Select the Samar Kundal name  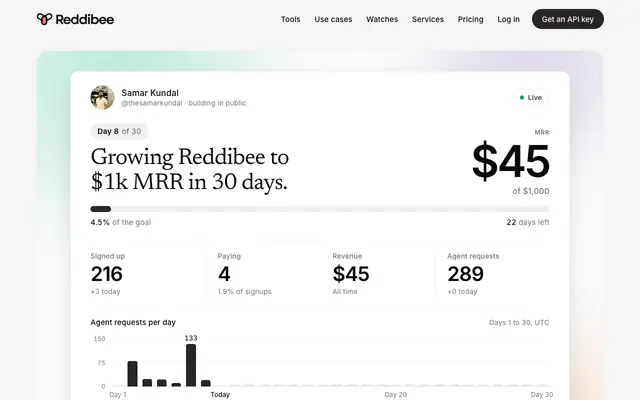(x=150, y=93)
